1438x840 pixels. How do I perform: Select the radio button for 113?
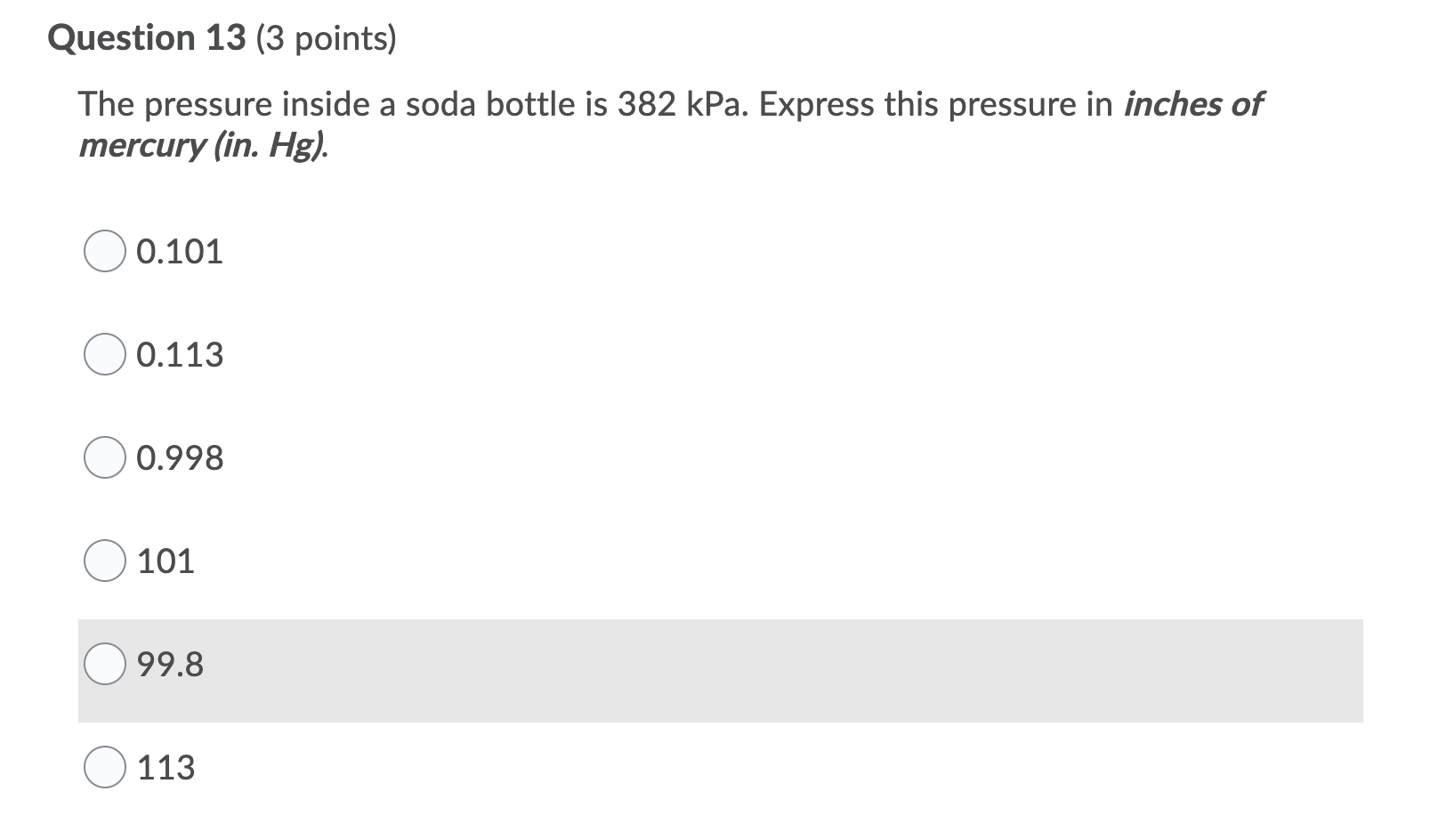105,767
